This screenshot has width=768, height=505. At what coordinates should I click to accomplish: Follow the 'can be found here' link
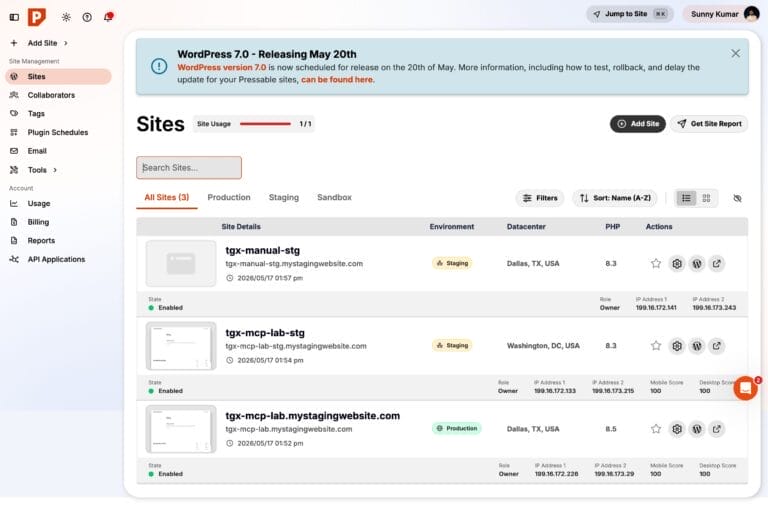click(x=337, y=79)
